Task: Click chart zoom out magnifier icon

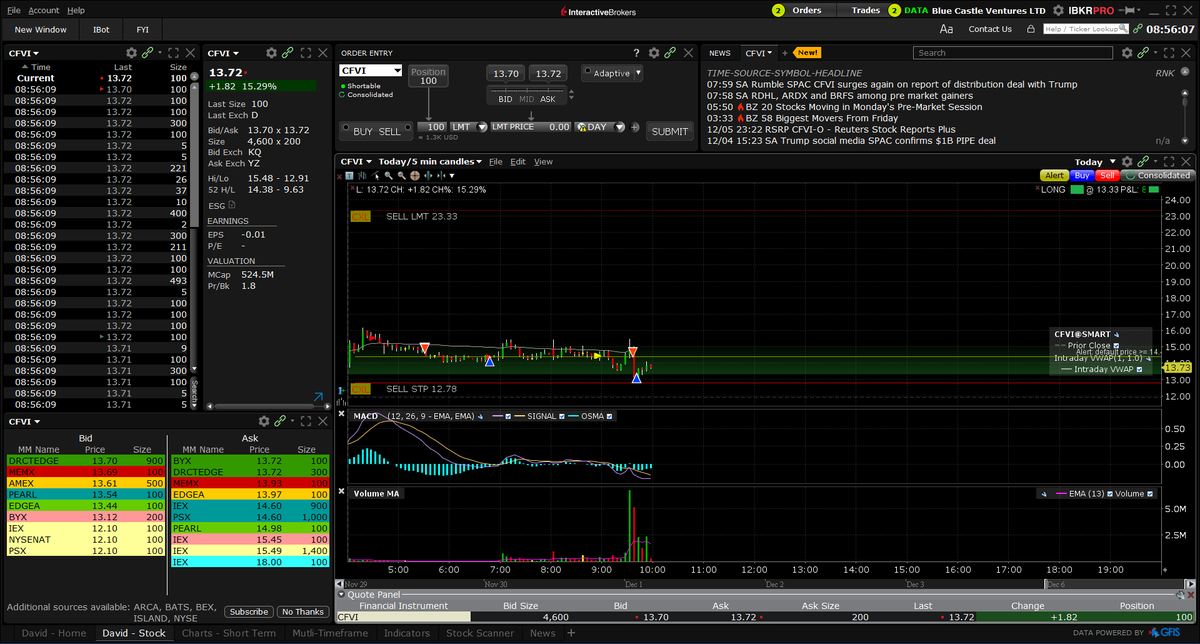Action: [402, 175]
